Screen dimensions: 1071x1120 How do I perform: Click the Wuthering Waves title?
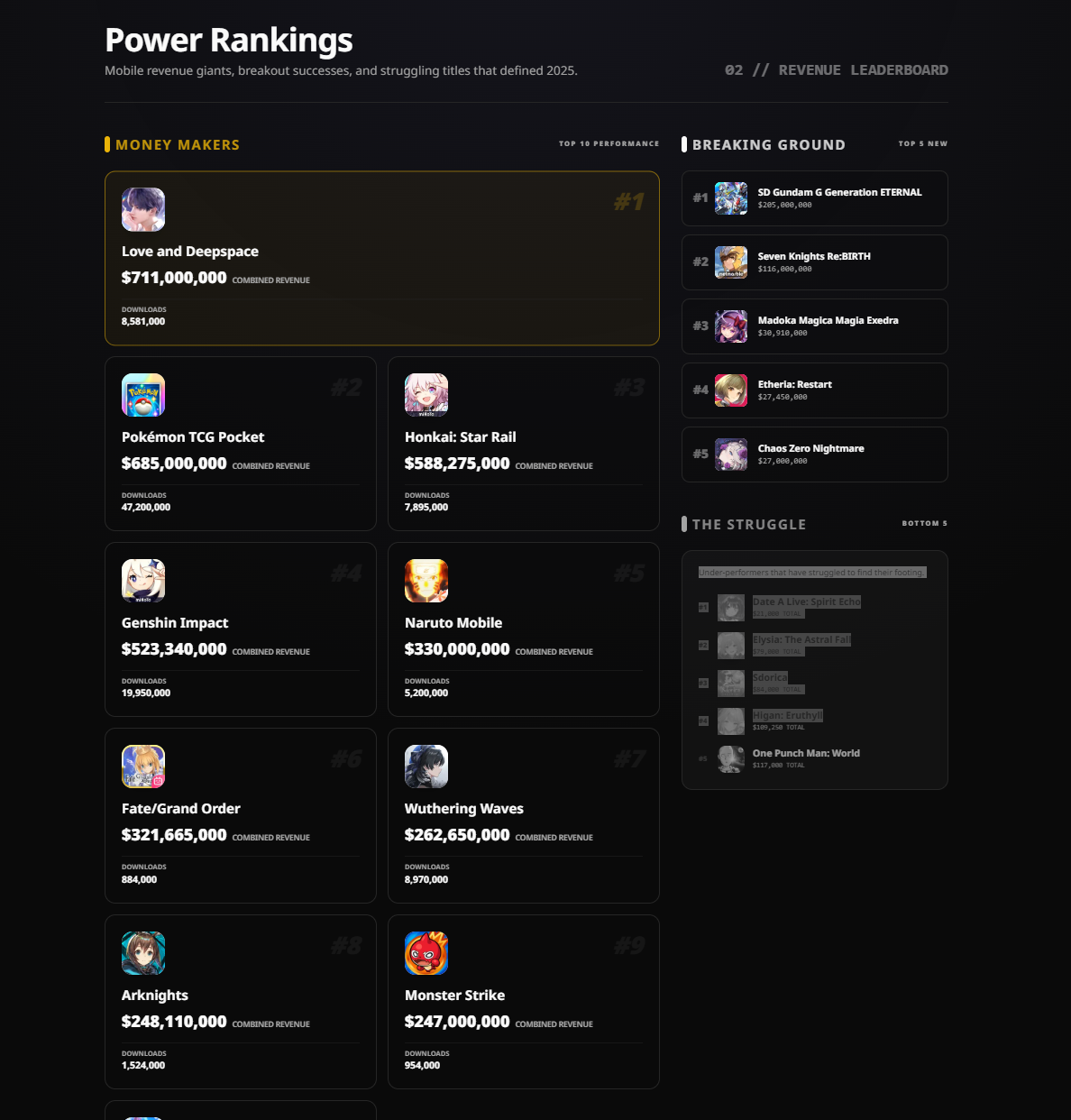464,809
